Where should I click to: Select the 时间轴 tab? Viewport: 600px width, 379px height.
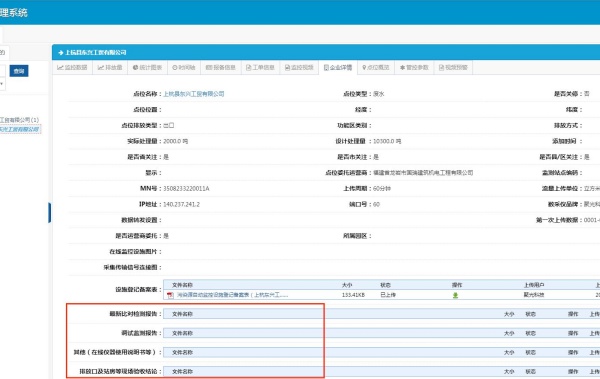tap(184, 67)
